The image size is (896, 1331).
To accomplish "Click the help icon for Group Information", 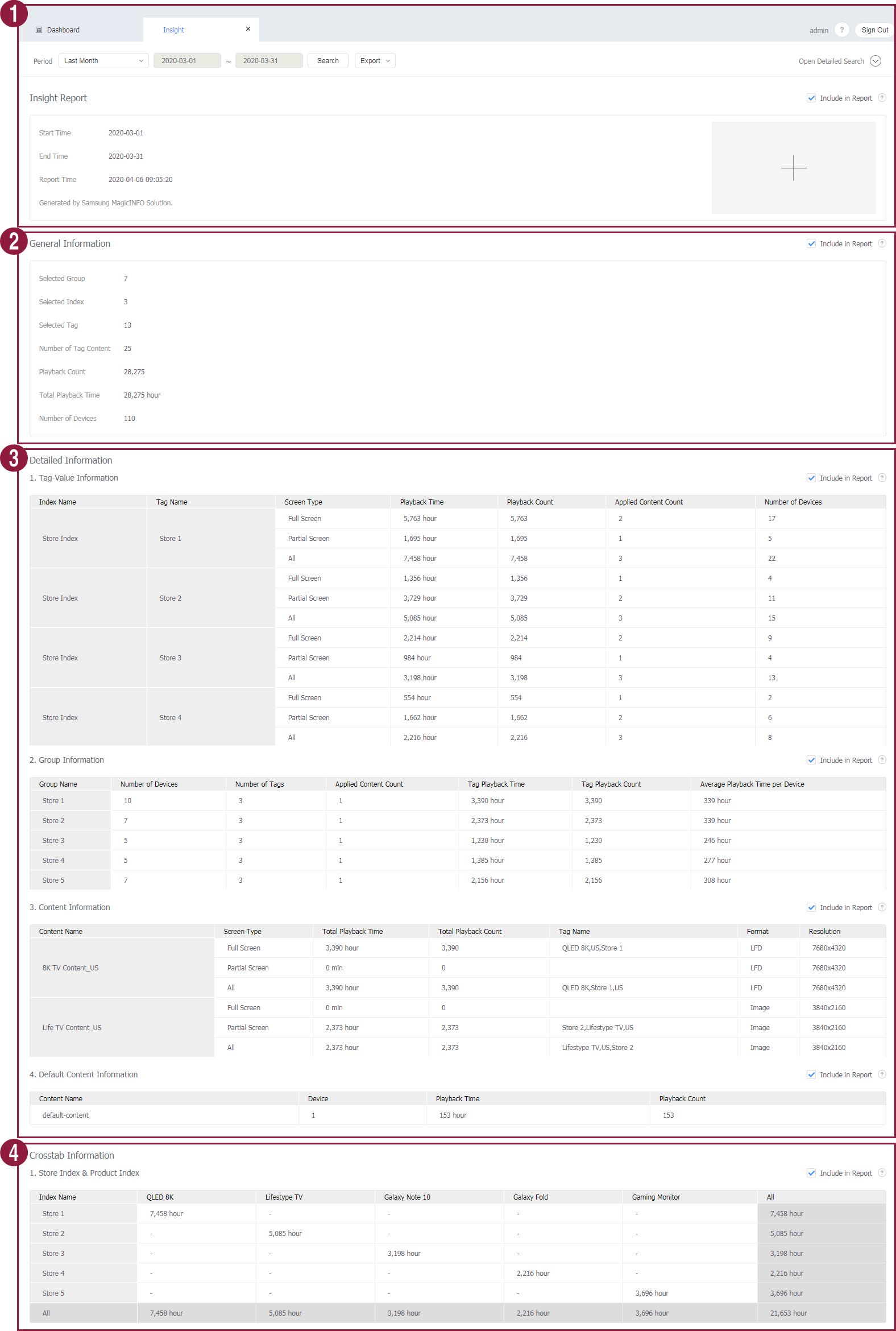I will click(882, 760).
